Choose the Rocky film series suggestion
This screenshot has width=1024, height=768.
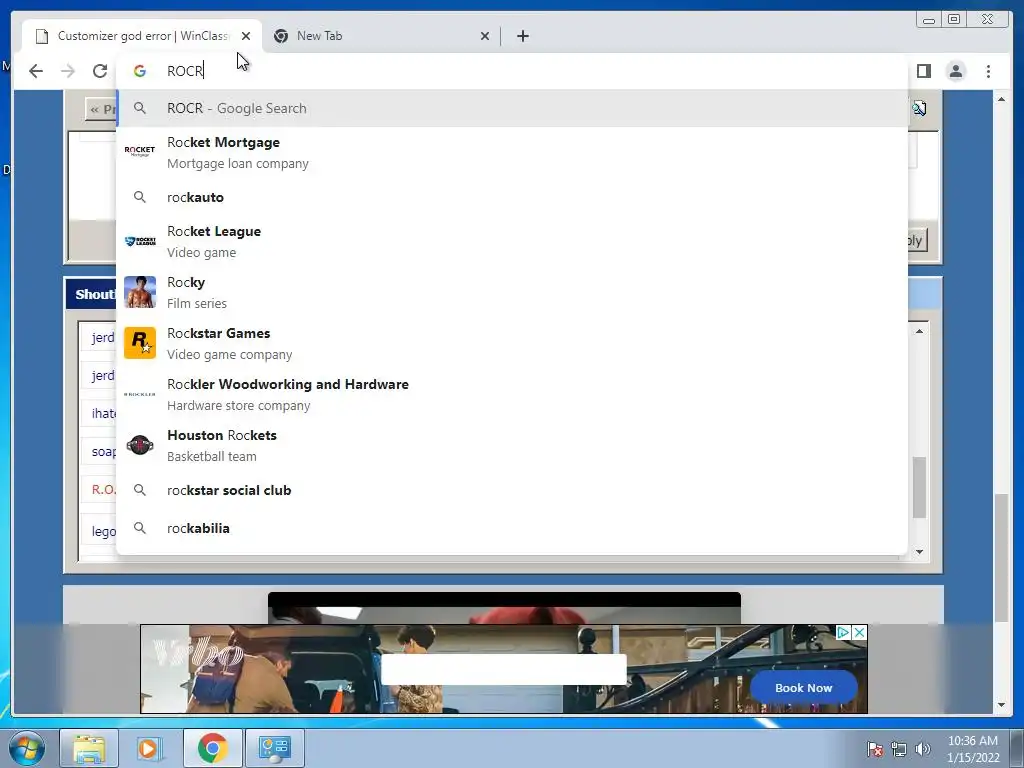click(512, 293)
